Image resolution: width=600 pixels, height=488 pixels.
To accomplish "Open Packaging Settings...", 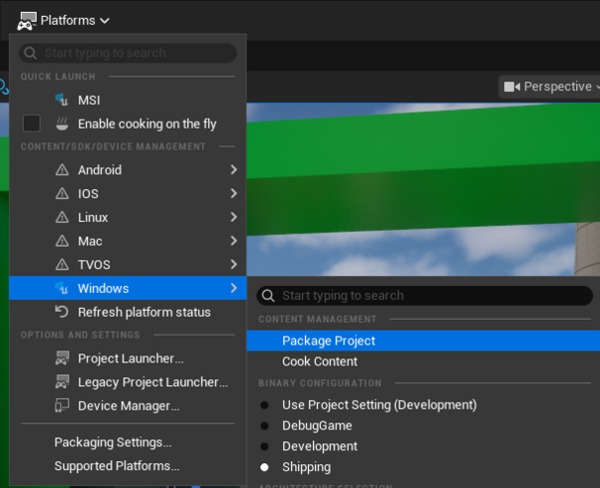I will (128, 442).
